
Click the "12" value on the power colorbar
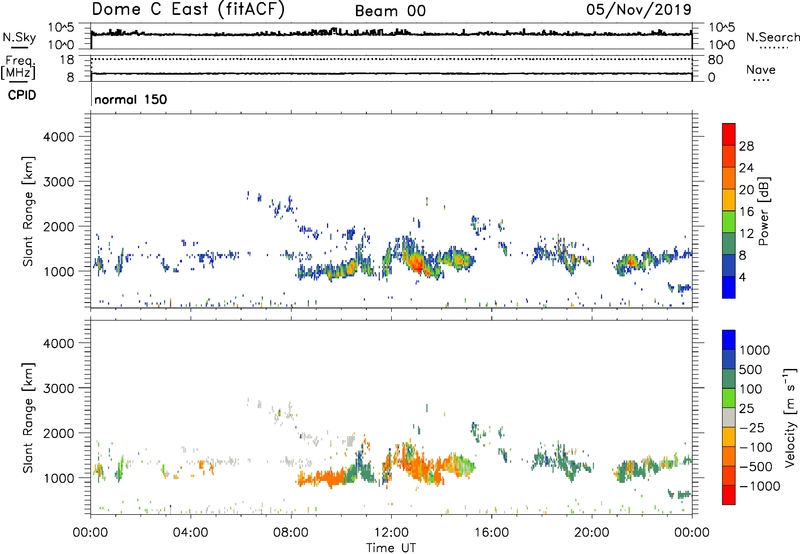pos(746,234)
